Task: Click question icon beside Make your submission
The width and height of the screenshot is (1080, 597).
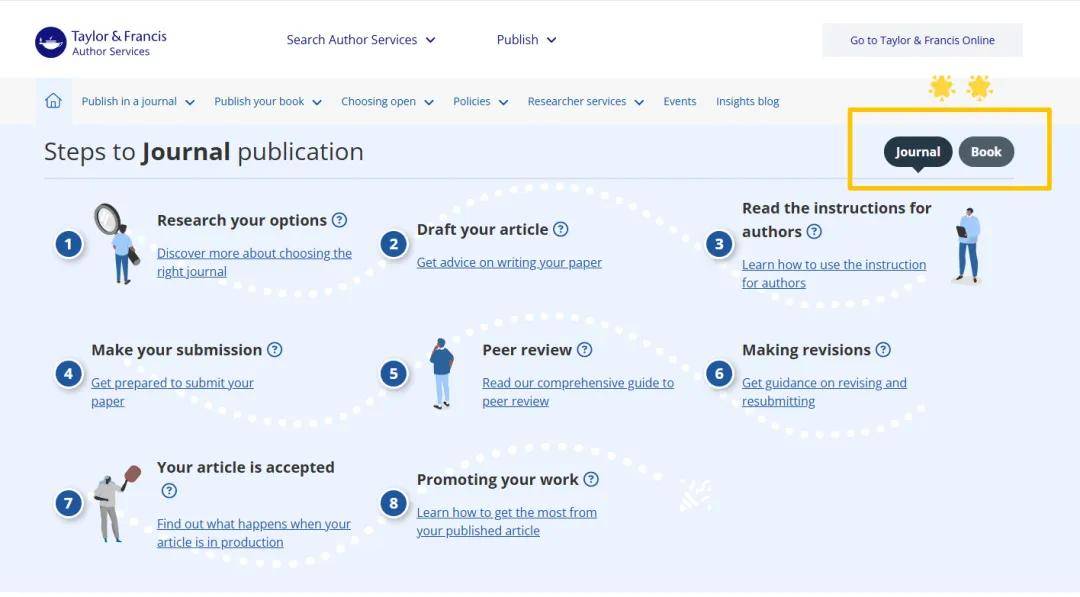Action: [274, 350]
